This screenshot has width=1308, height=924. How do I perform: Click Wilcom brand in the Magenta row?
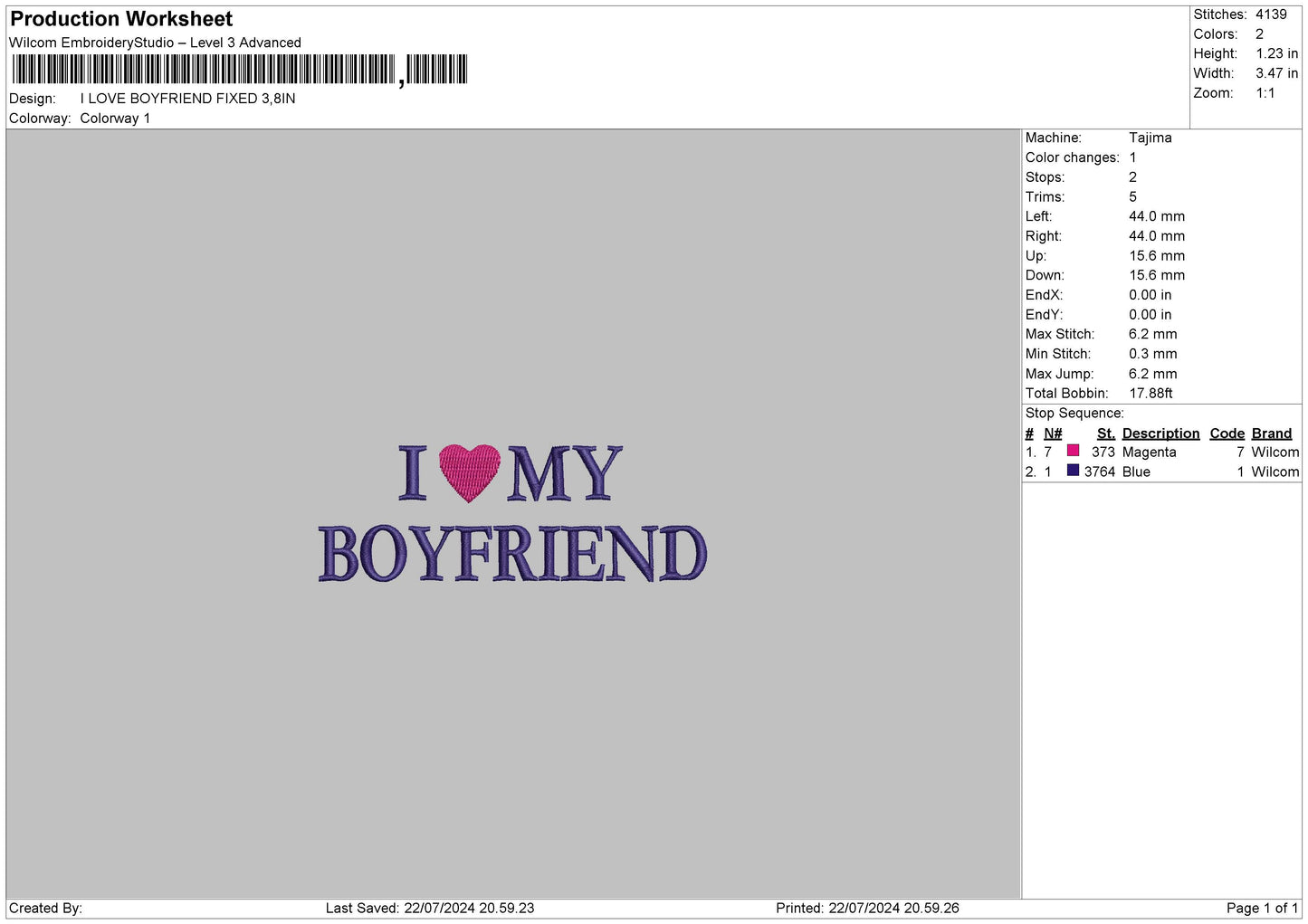click(x=1275, y=452)
